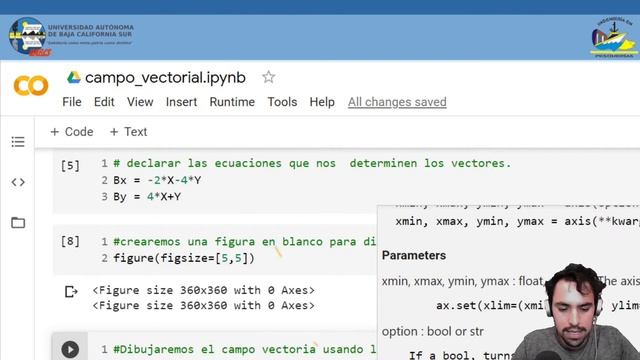Viewport: 640px width, 360px height.
Task: Click the [5] execution count indicator
Action: tap(70, 166)
